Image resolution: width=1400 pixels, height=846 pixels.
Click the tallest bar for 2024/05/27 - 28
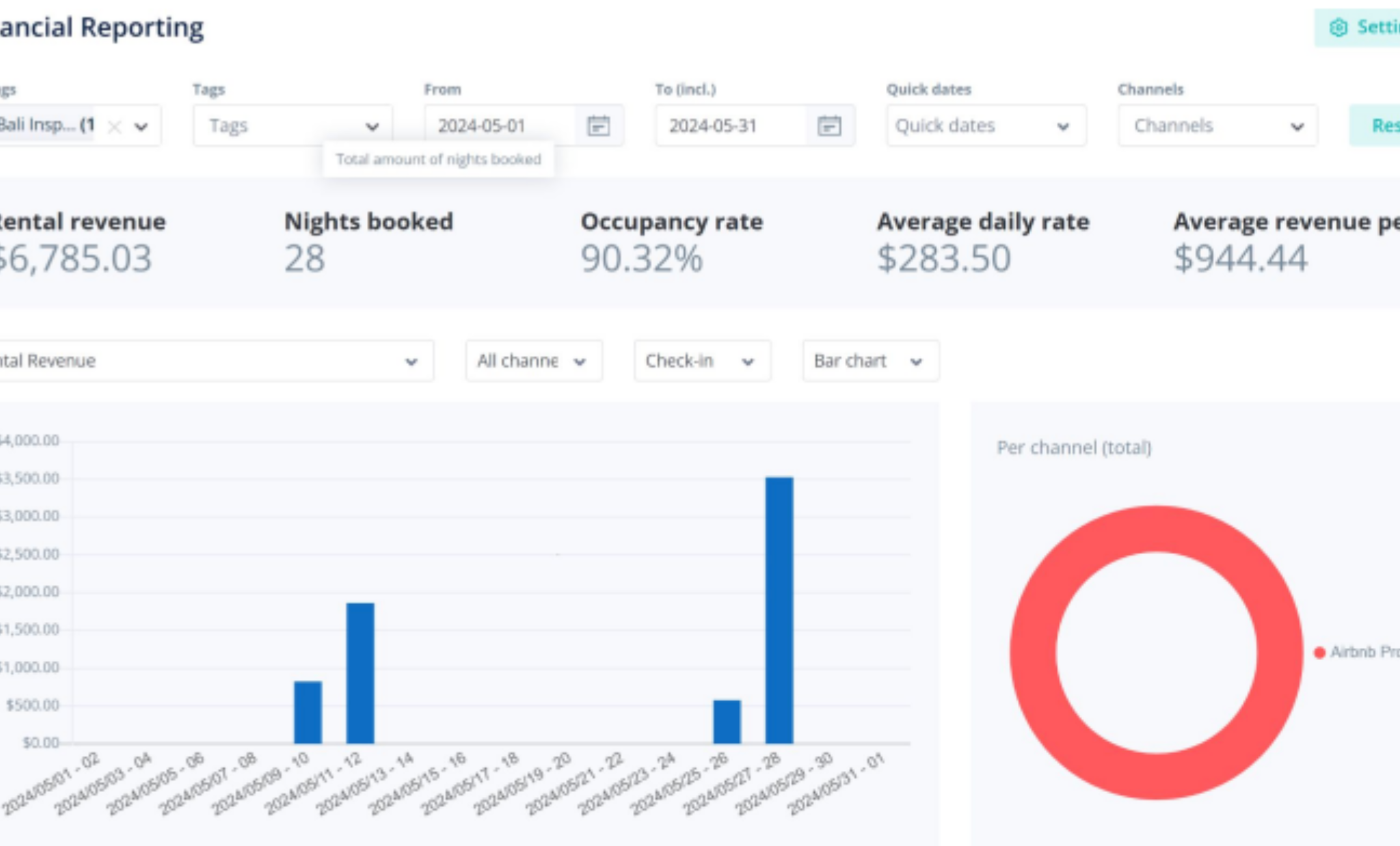coord(779,610)
